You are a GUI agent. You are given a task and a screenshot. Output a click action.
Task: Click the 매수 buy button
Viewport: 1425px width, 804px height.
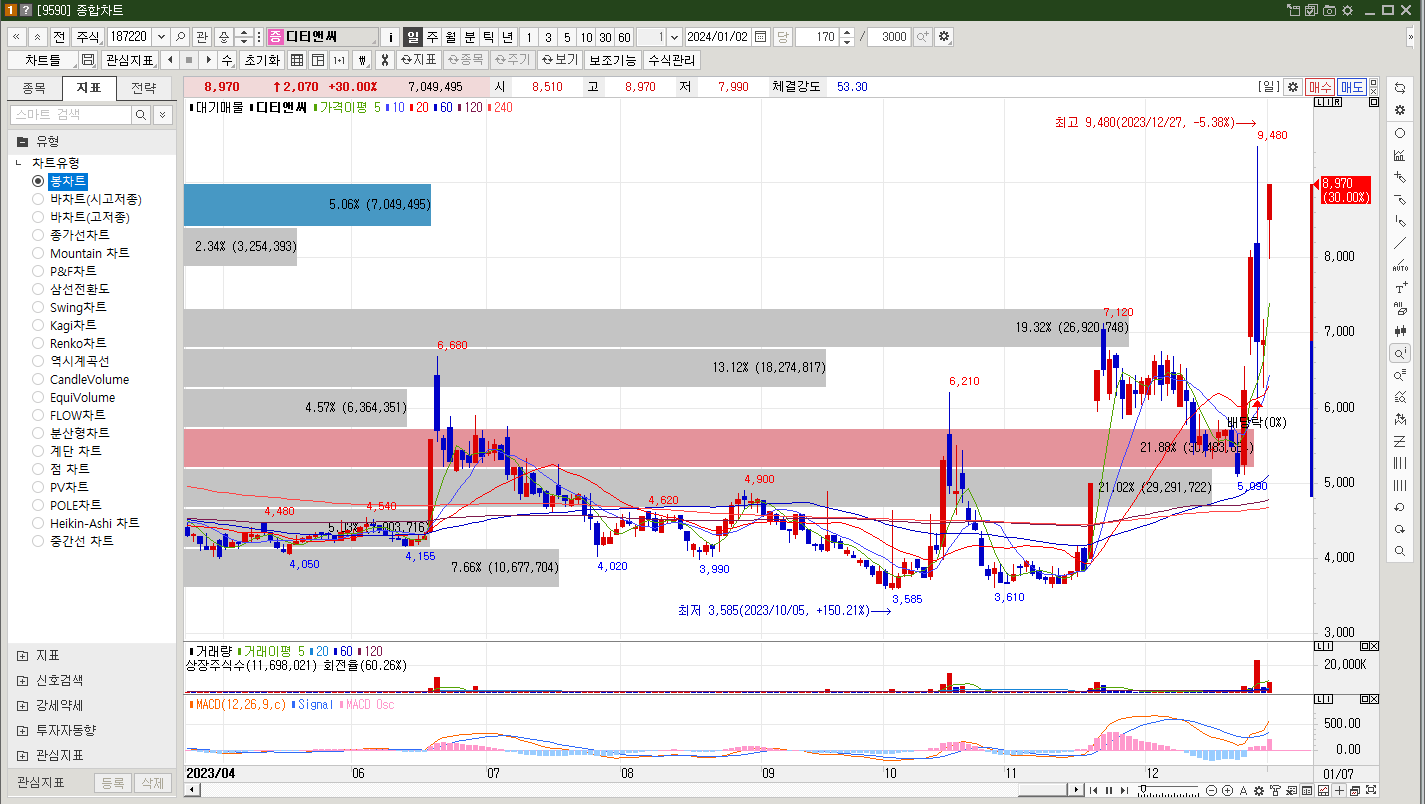pyautogui.click(x=1320, y=87)
